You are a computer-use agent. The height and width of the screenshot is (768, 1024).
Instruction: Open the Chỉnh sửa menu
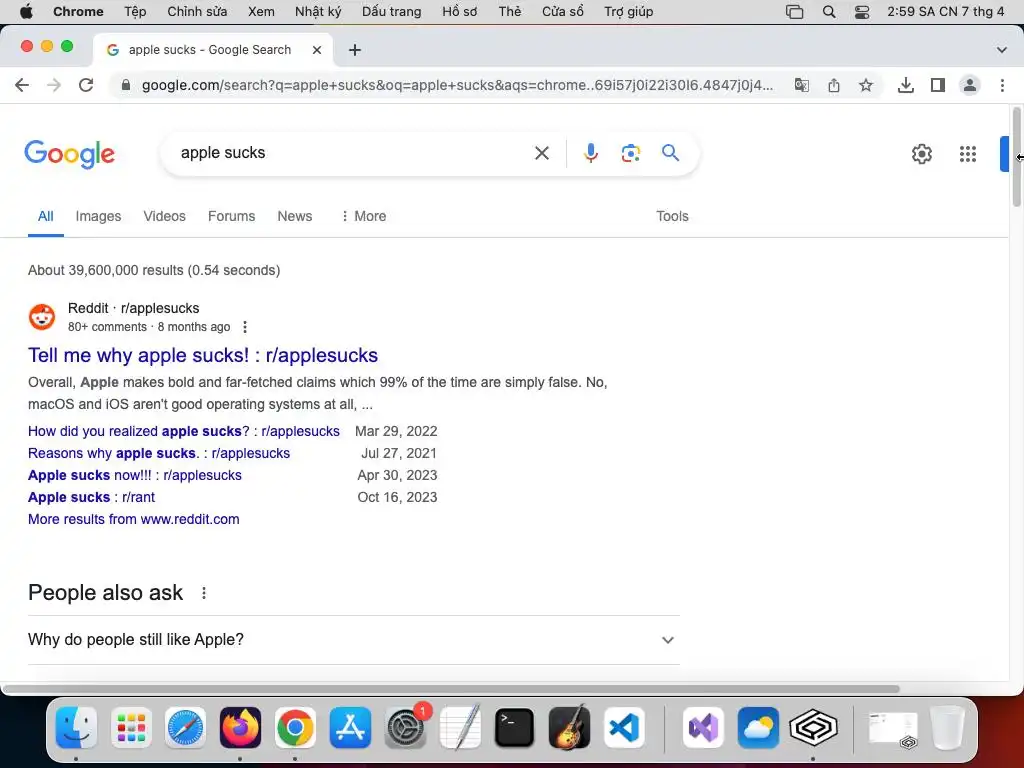coord(197,11)
